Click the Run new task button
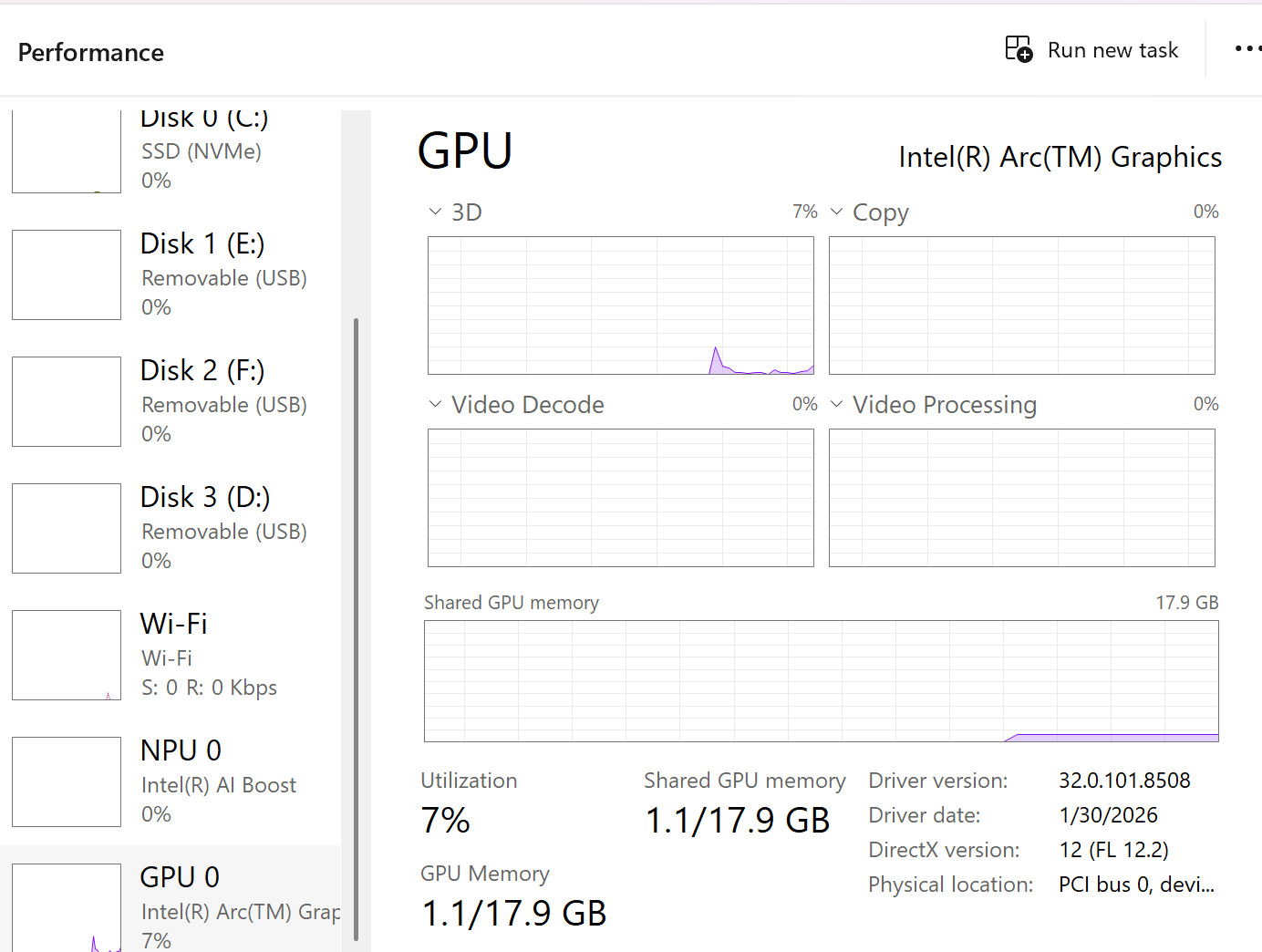Image resolution: width=1262 pixels, height=952 pixels. click(x=1091, y=50)
